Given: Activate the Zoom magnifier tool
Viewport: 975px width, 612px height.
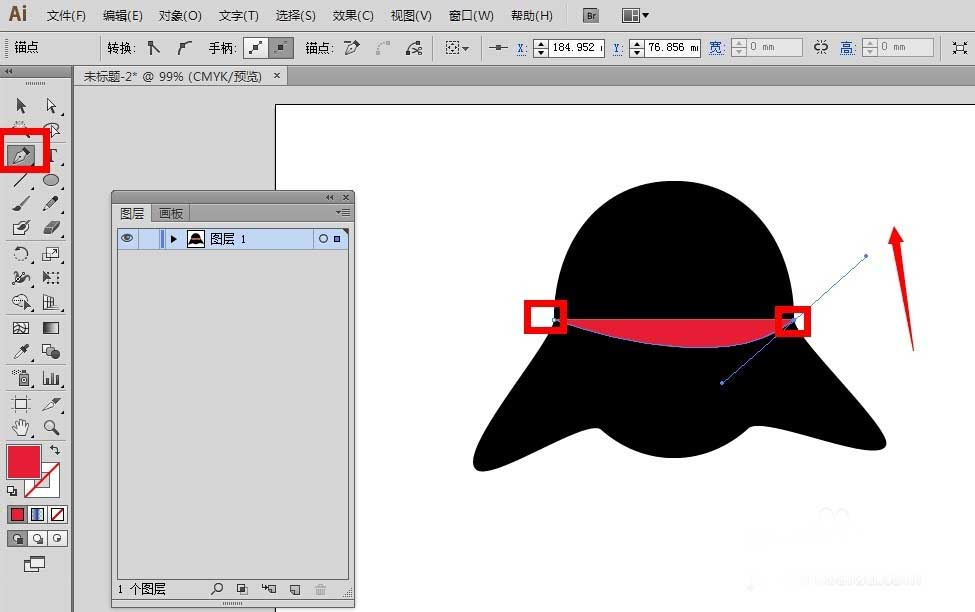Looking at the screenshot, I should 51,427.
